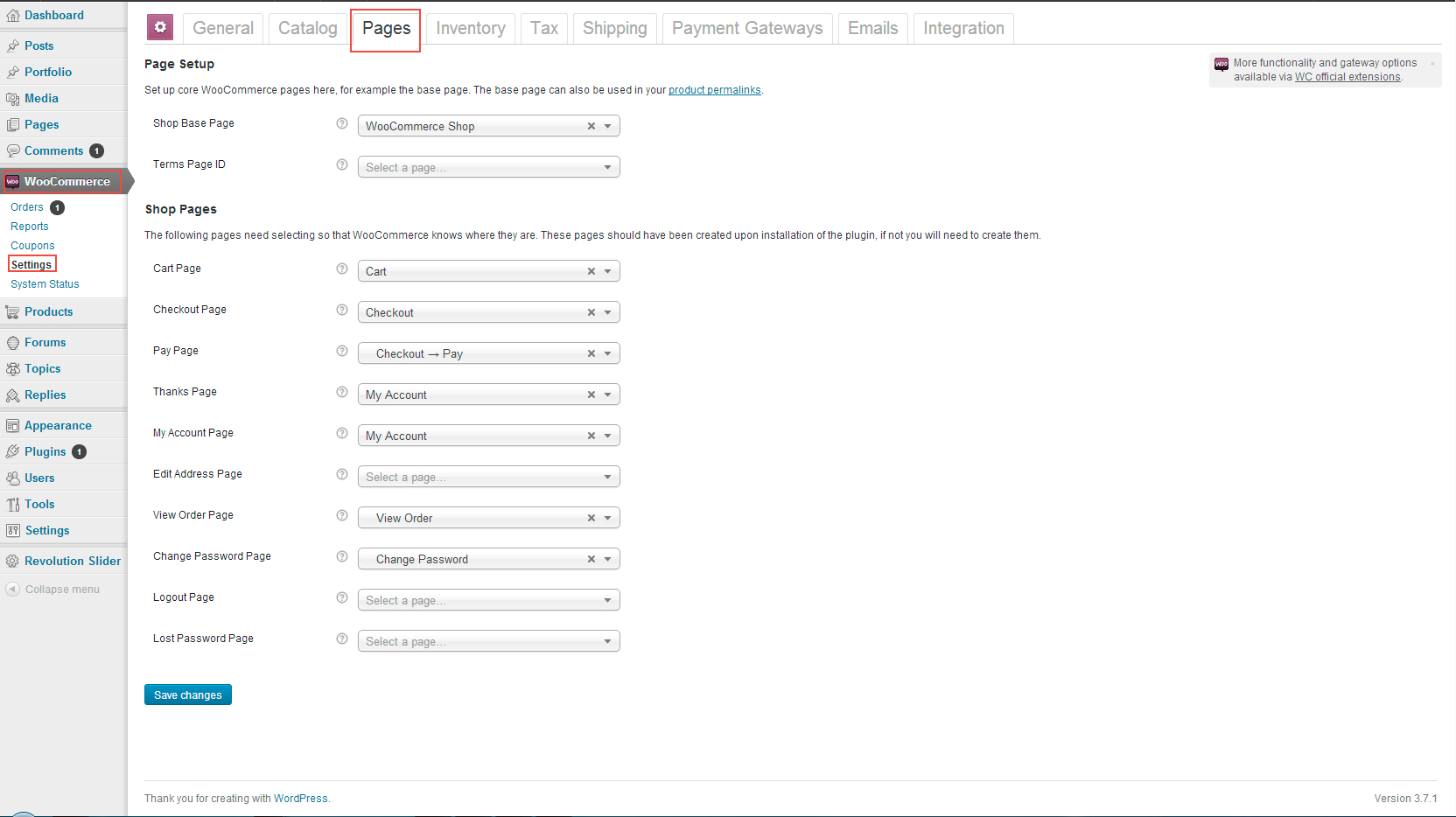Open help tip for Shop Base Page
This screenshot has width=1456, height=817.
[342, 123]
